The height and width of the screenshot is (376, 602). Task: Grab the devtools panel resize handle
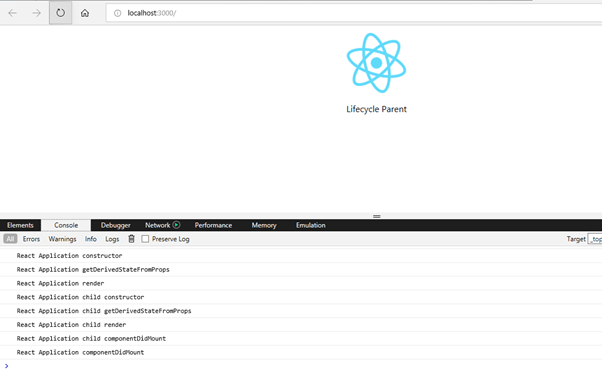click(x=377, y=216)
